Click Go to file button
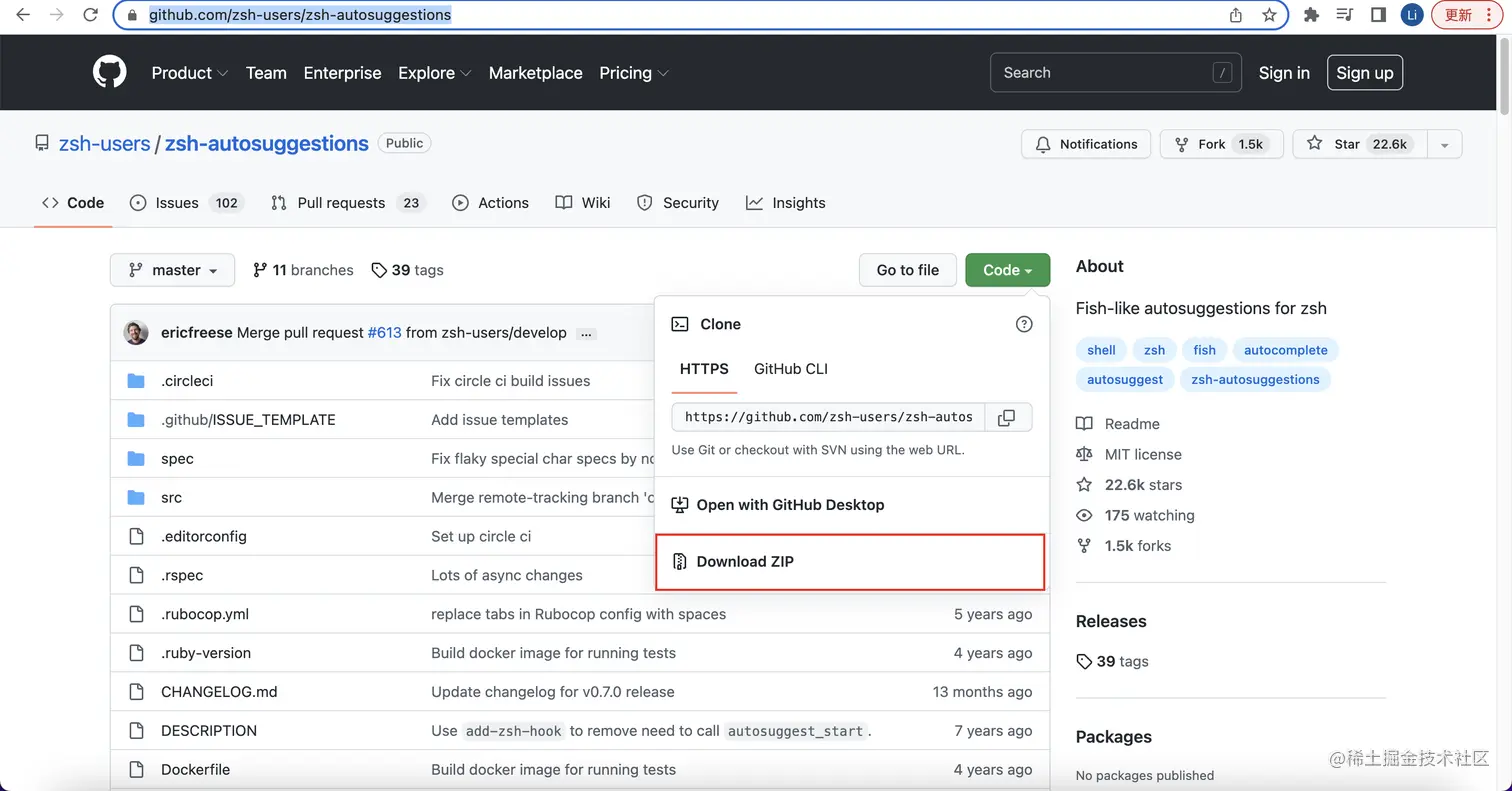This screenshot has height=791, width=1512. tap(908, 270)
